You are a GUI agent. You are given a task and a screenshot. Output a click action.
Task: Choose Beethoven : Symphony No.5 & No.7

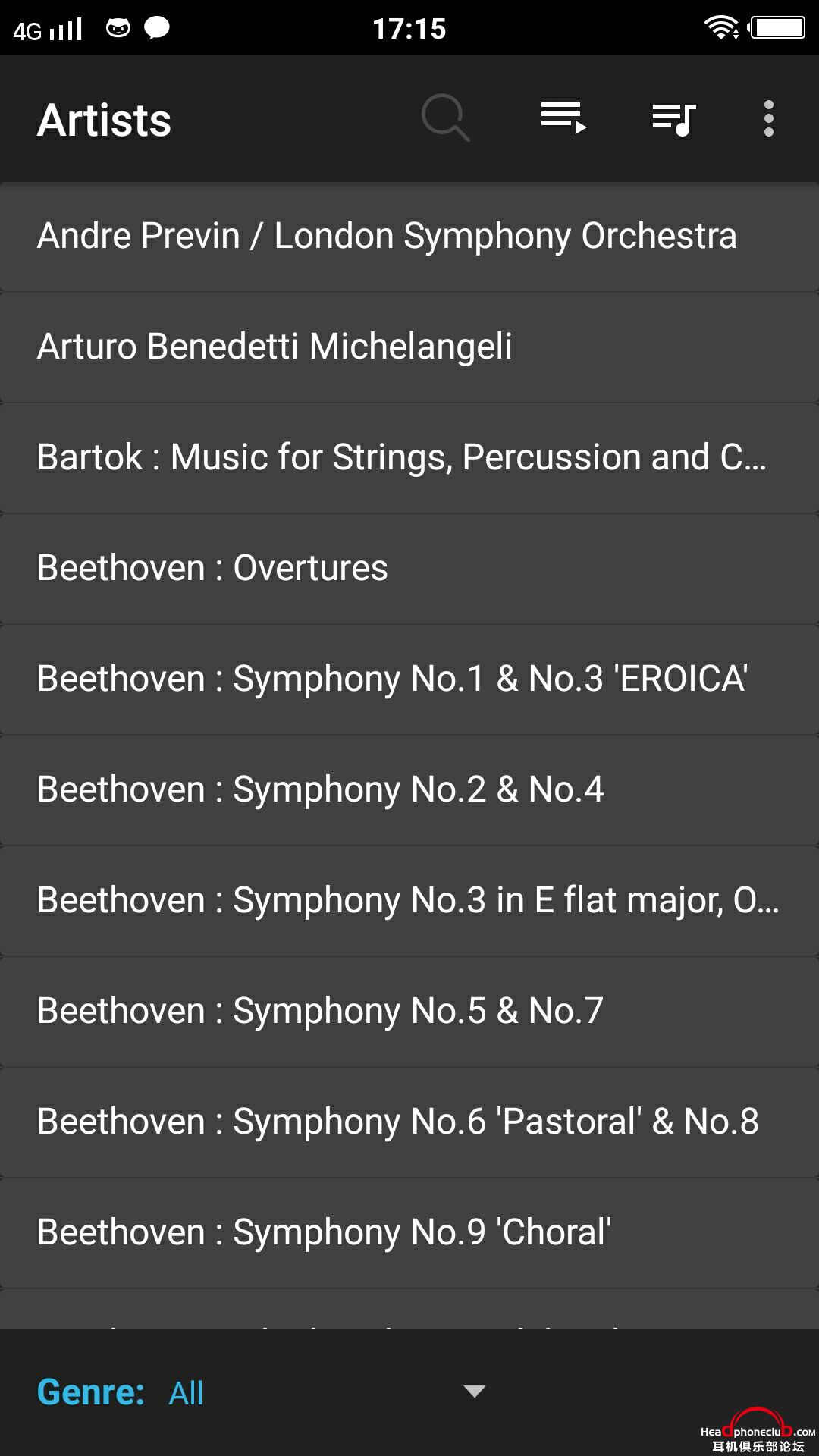tap(409, 1012)
